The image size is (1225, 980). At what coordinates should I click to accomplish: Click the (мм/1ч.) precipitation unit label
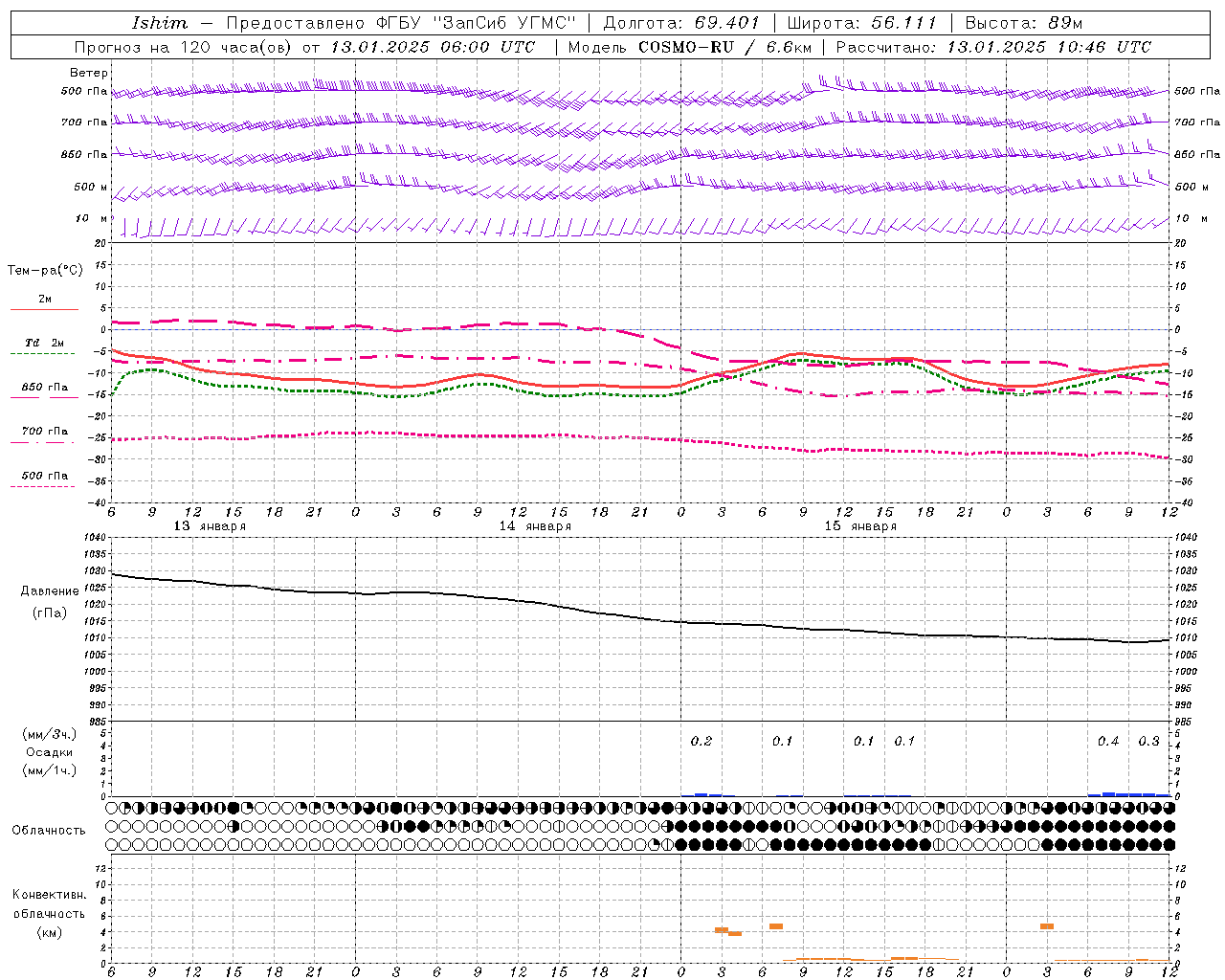(x=49, y=770)
